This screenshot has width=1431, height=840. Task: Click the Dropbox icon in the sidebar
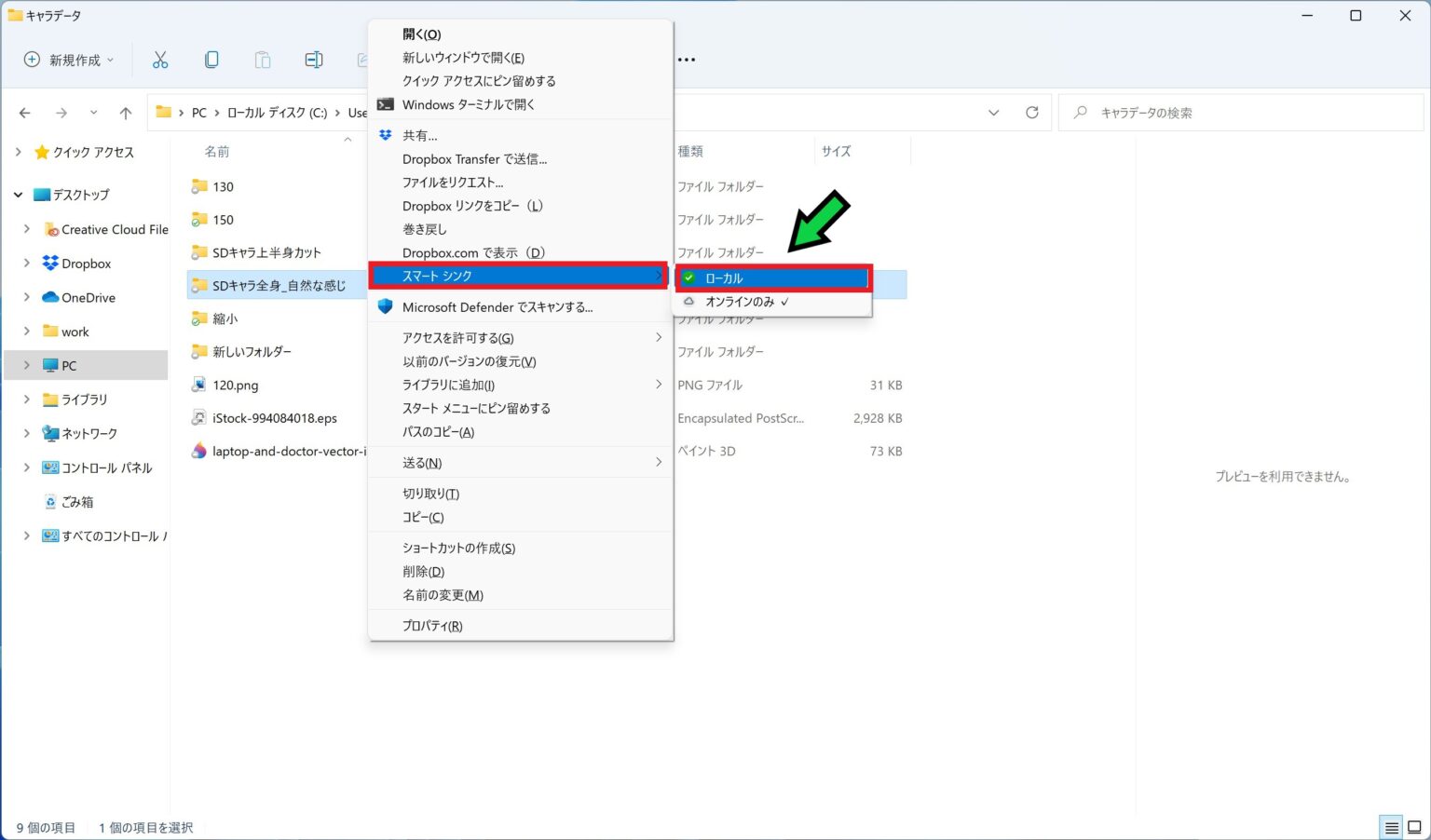click(48, 264)
